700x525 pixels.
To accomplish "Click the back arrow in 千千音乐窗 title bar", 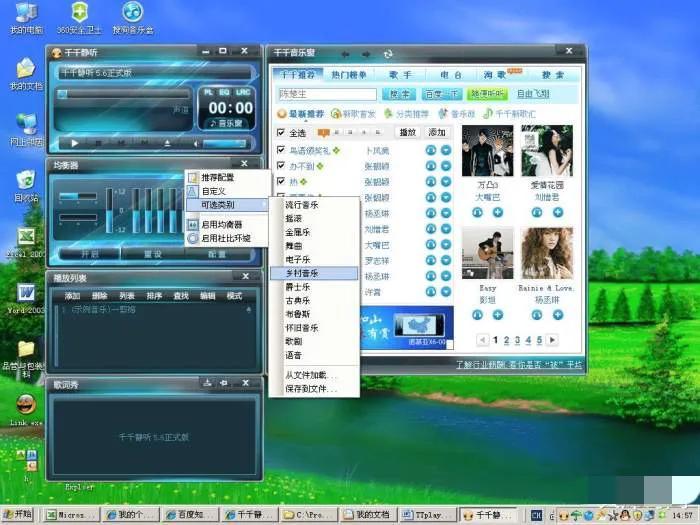I will [x=346, y=54].
